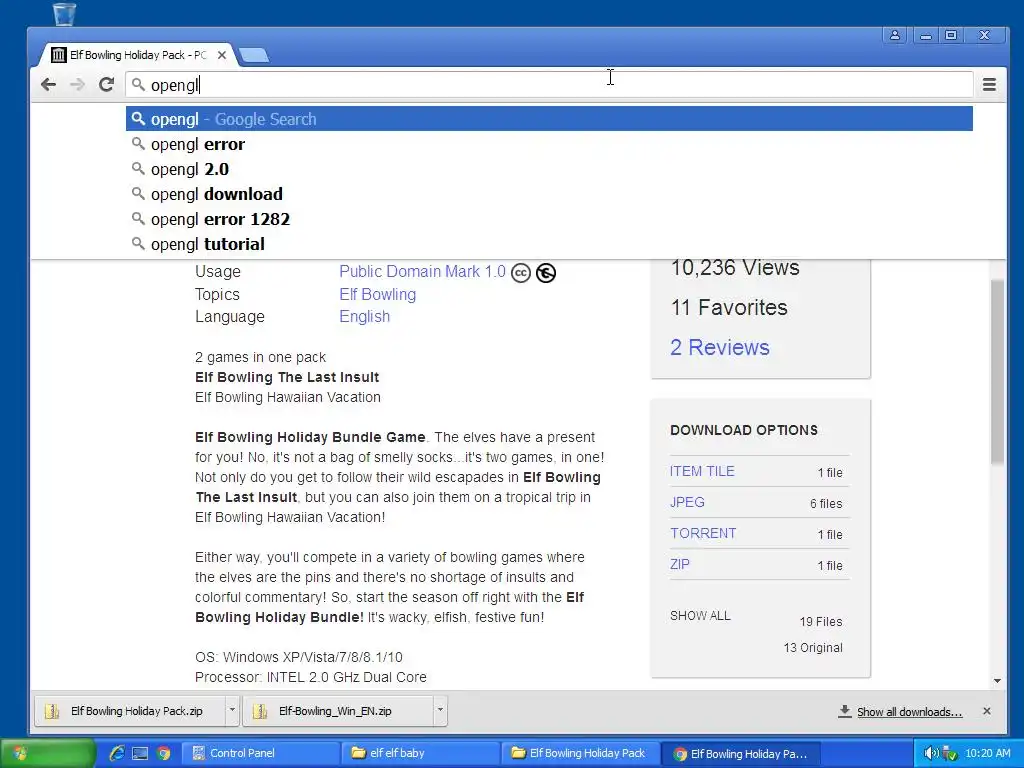Launch Internet Explorer from quick launch
Screen dimensions: 1024x768
click(x=117, y=753)
